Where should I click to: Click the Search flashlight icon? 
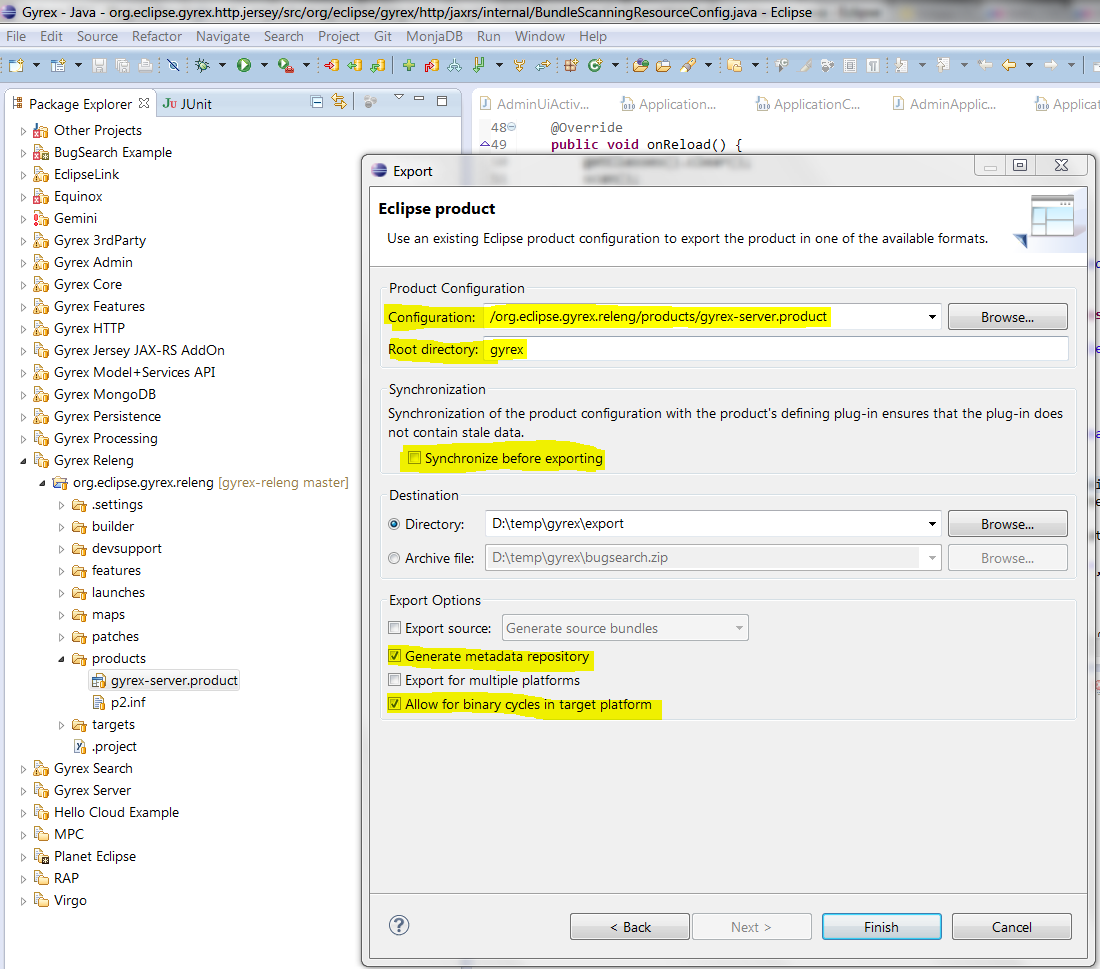coord(688,65)
